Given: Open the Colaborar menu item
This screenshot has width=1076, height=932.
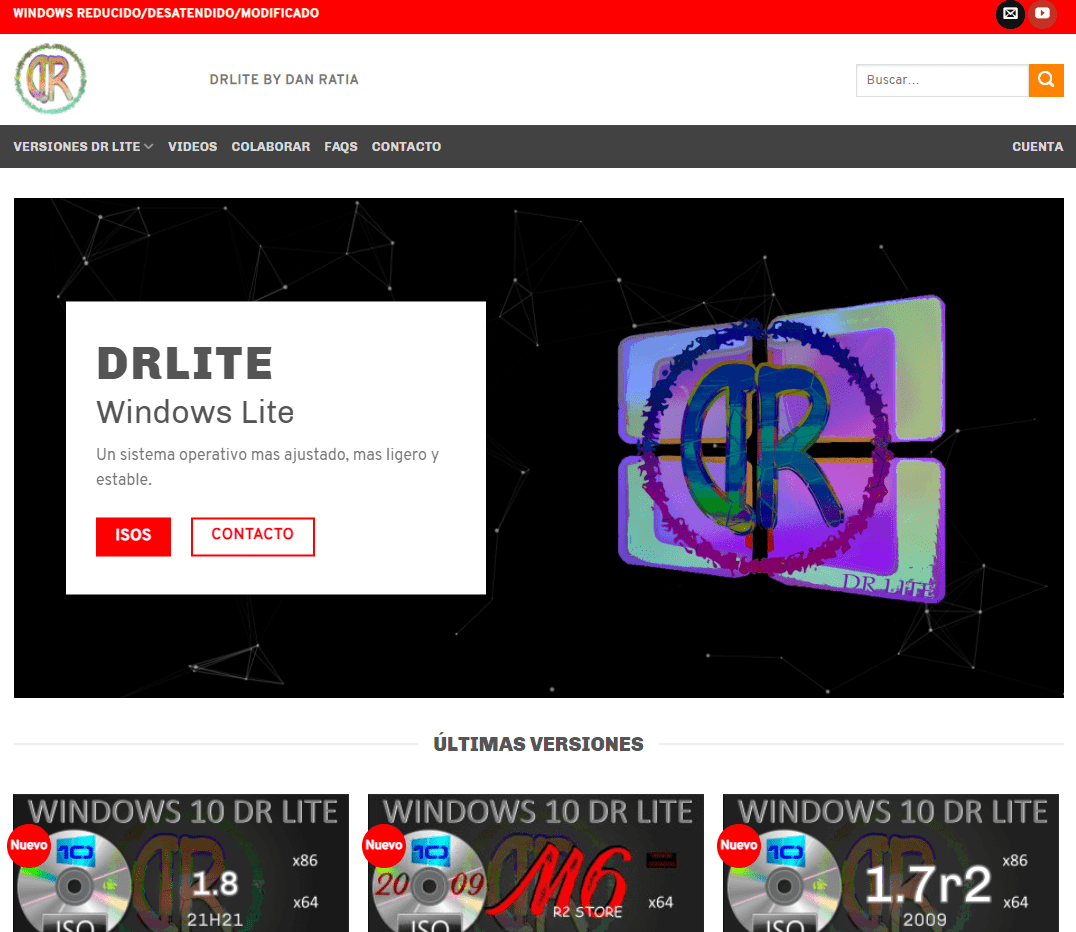Looking at the screenshot, I should tap(270, 147).
